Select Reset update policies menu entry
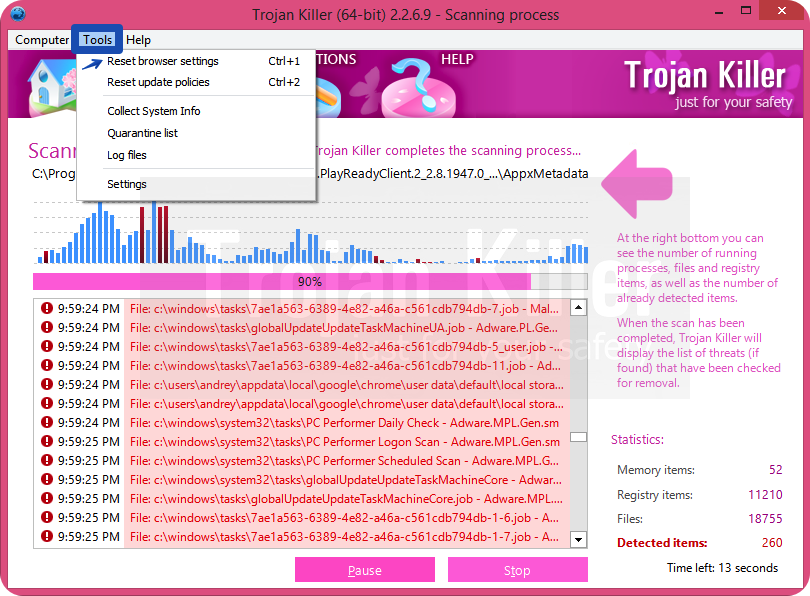The height and width of the screenshot is (596, 810). [x=158, y=82]
